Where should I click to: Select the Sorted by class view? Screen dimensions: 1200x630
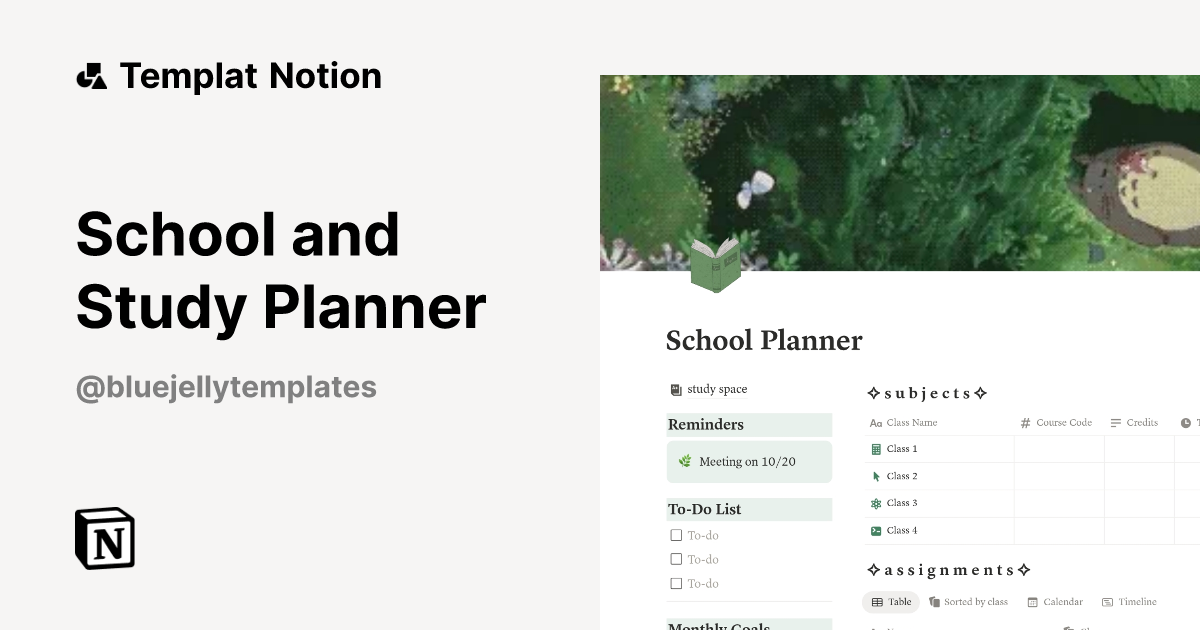pos(968,602)
